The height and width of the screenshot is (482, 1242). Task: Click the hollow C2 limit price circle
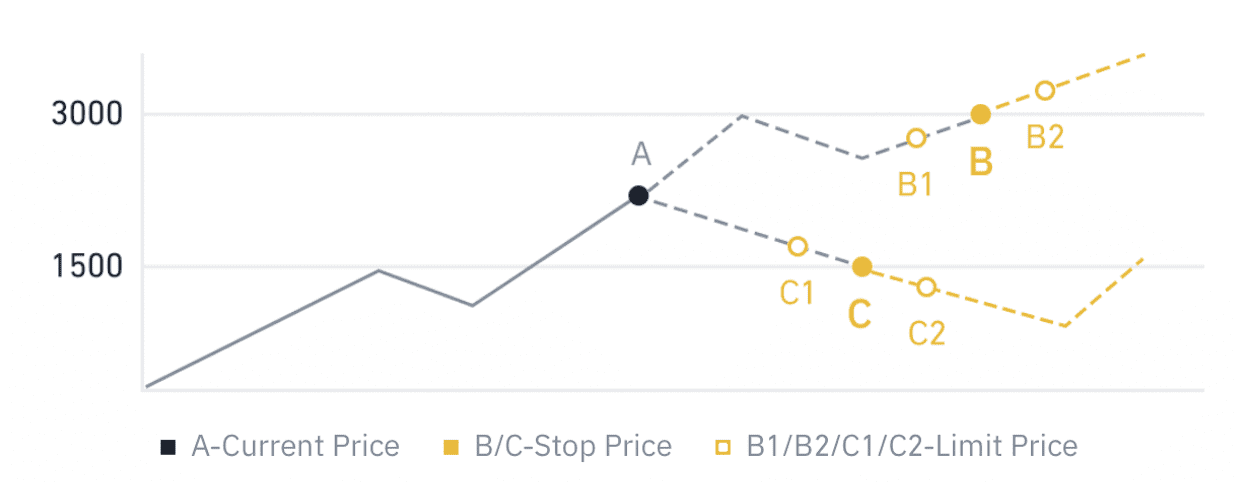(927, 287)
